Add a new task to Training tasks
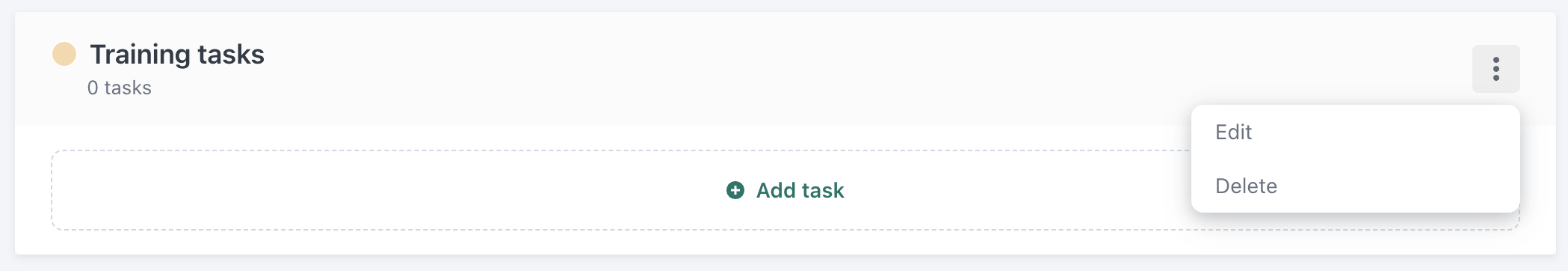 (785, 190)
